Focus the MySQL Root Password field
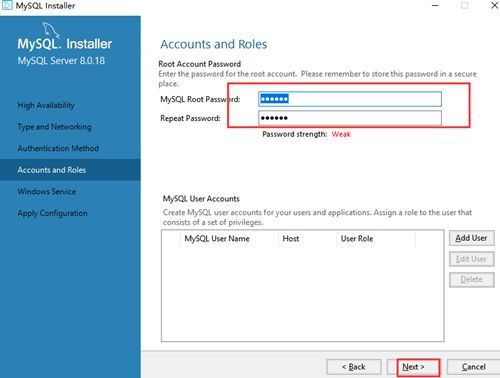Image resolution: width=500 pixels, height=378 pixels. [350, 99]
